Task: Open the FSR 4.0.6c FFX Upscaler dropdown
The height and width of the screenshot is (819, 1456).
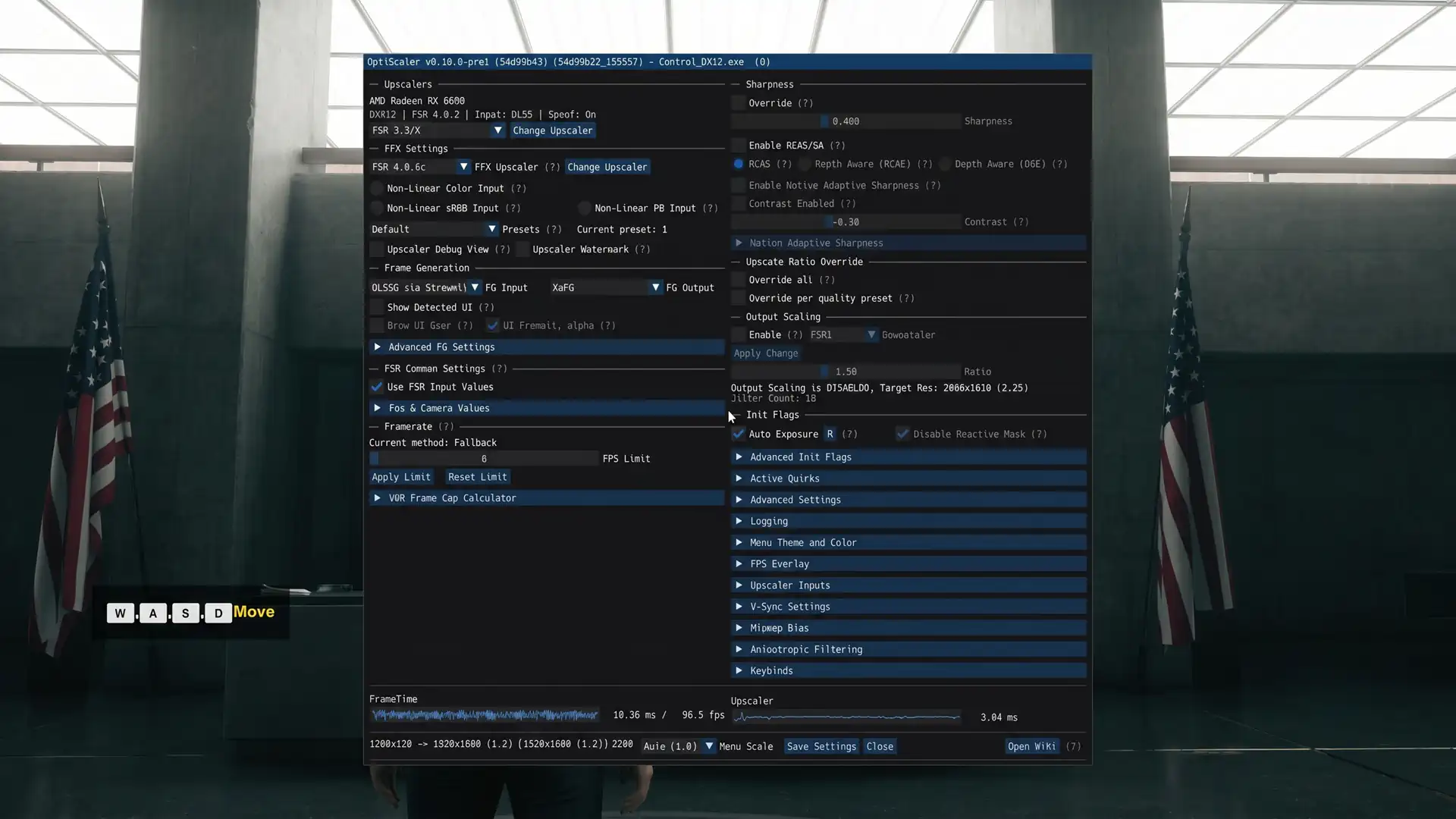Action: point(420,167)
